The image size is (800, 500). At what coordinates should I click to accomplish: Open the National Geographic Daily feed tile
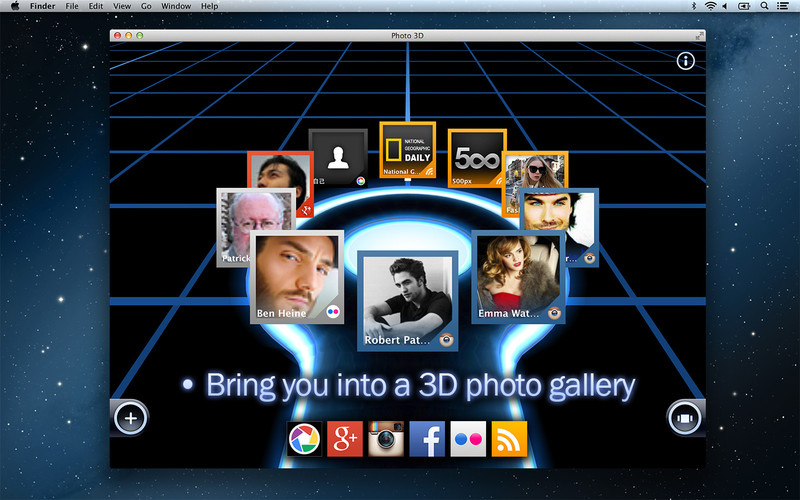[x=408, y=149]
